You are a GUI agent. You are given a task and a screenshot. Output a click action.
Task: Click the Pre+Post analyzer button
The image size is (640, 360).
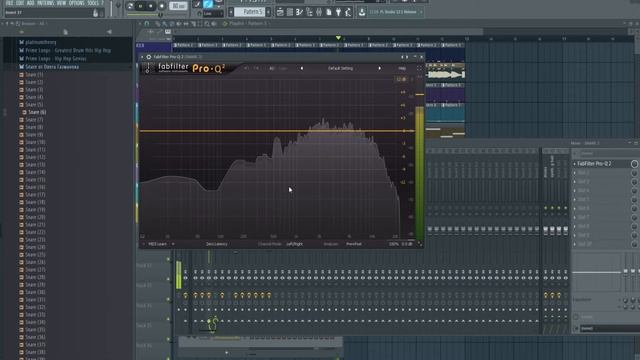point(354,244)
